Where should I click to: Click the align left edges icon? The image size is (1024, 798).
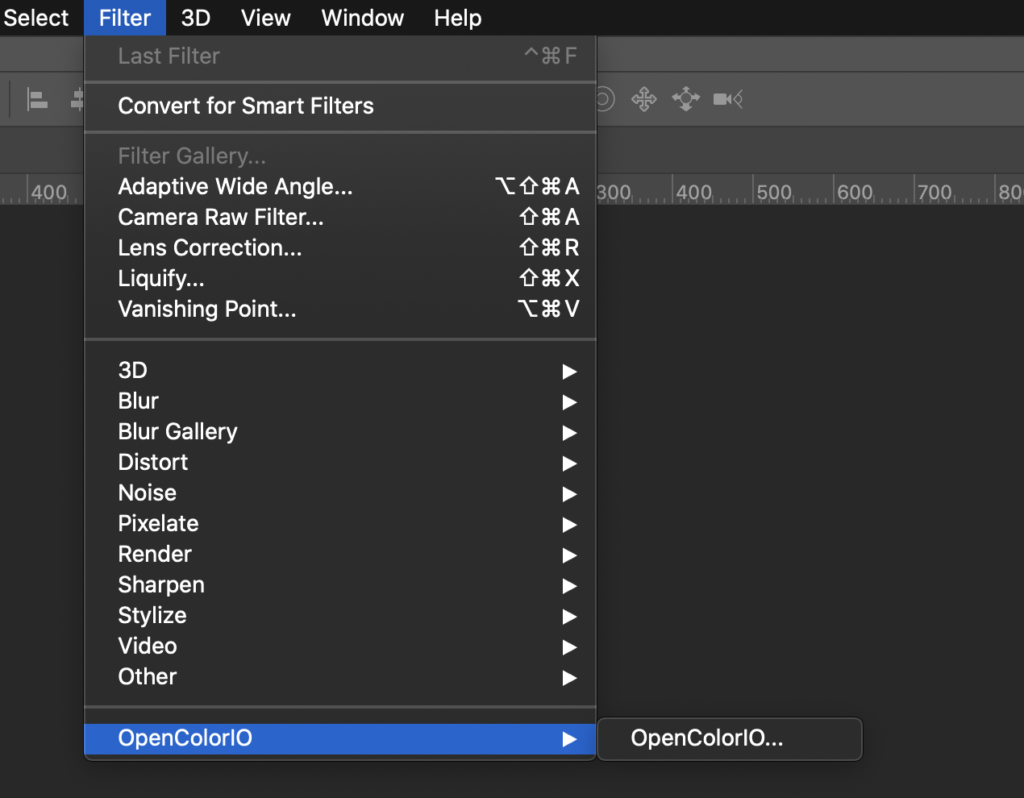pyautogui.click(x=38, y=100)
